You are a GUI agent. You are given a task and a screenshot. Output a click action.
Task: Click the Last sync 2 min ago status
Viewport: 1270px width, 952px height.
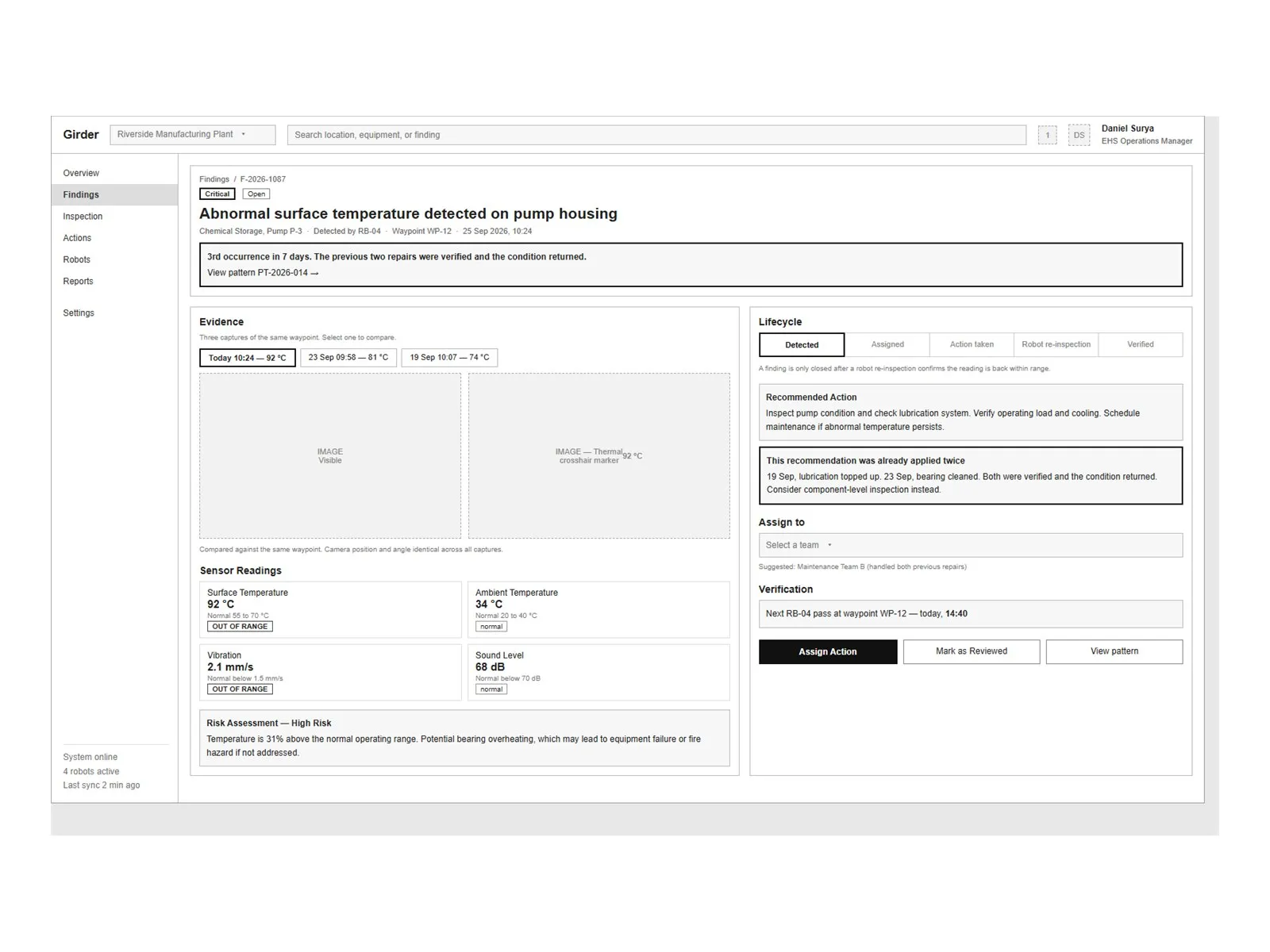coord(102,785)
